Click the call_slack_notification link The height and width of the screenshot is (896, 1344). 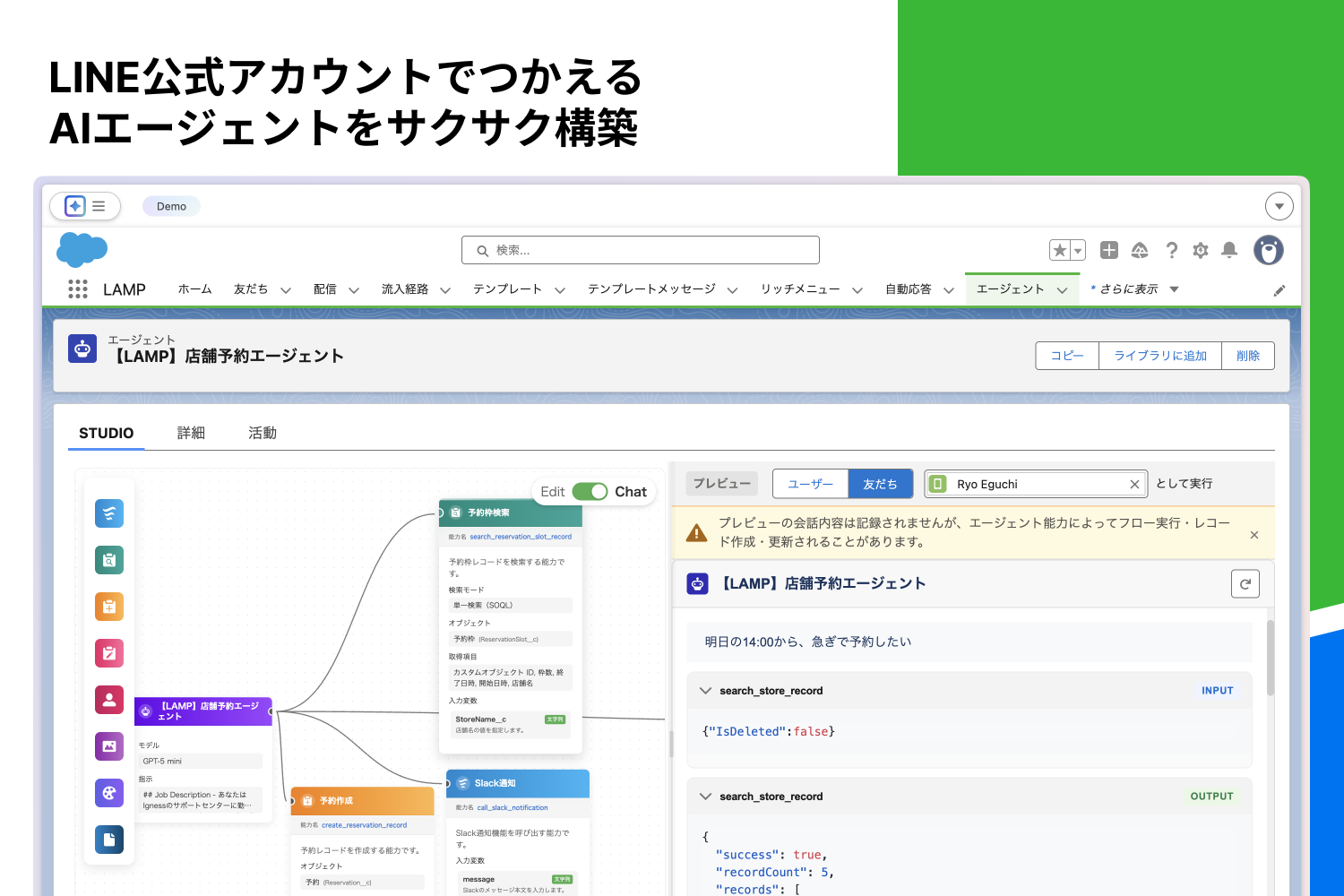[513, 807]
